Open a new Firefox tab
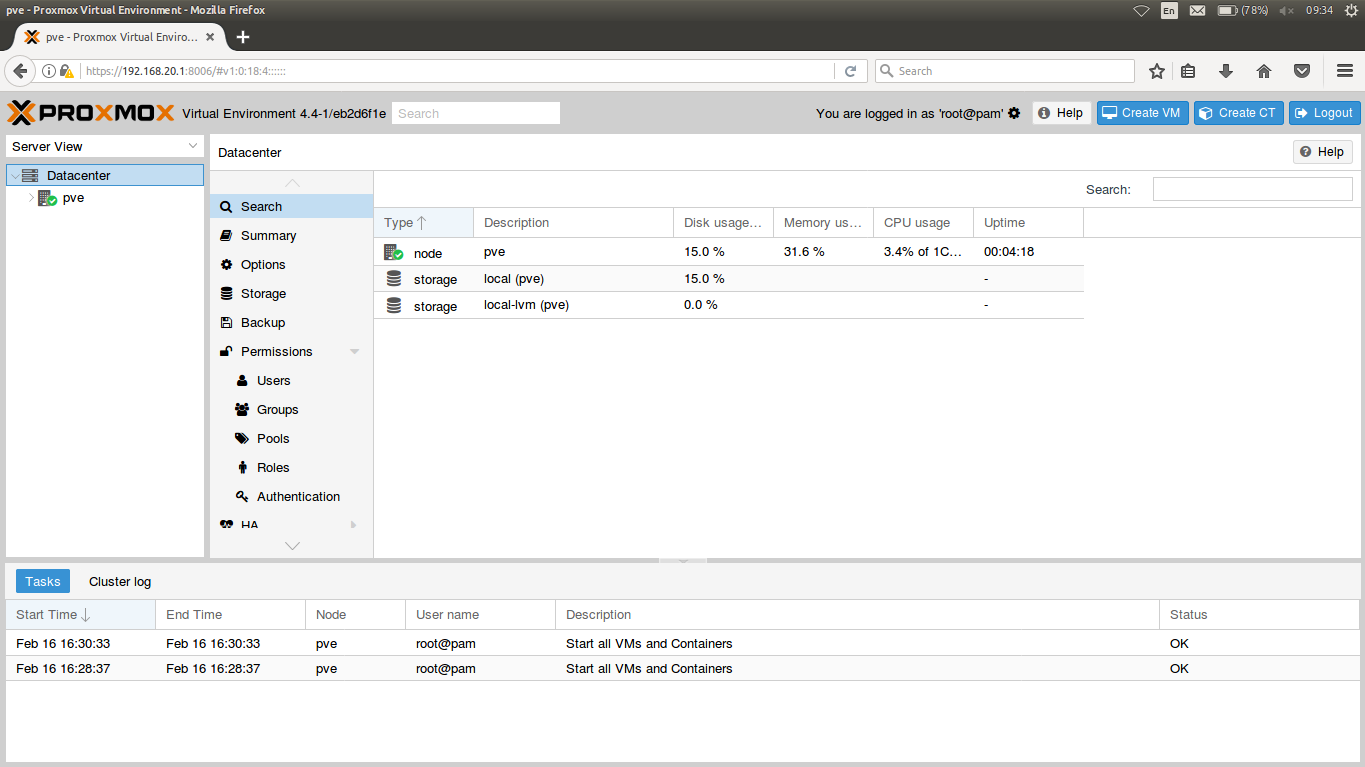The height and width of the screenshot is (767, 1365). click(242, 37)
